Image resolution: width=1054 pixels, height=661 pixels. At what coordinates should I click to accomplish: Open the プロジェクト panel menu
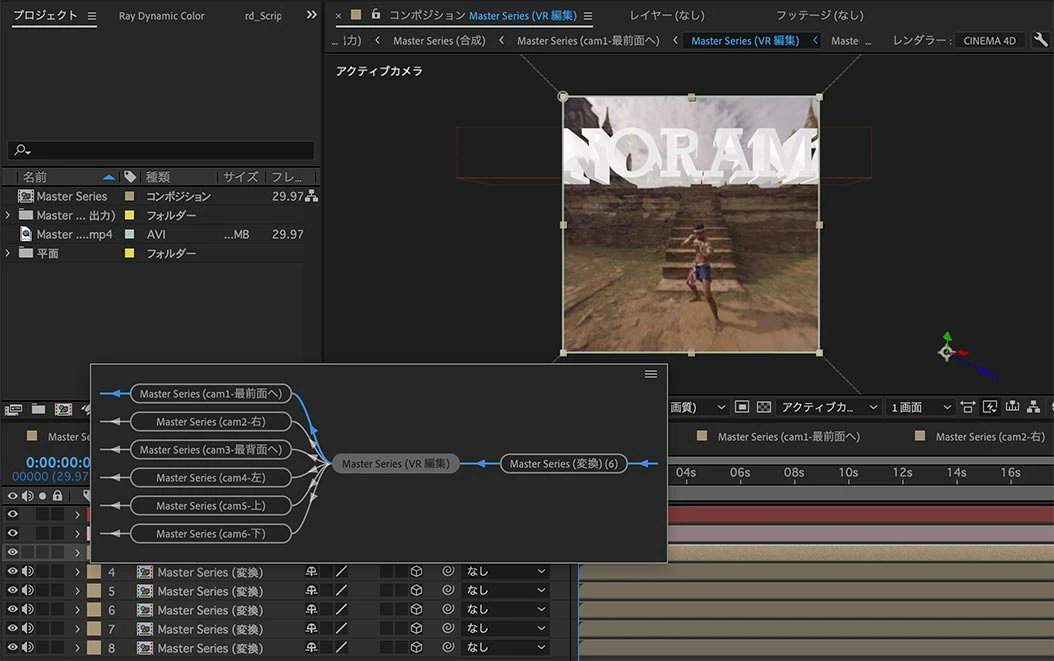point(92,15)
